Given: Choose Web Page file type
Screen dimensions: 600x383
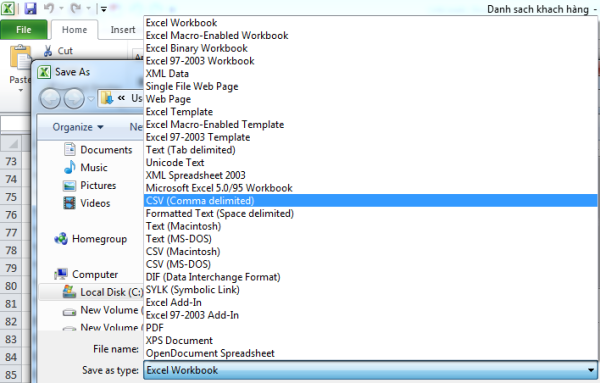Looking at the screenshot, I should 370,99.
